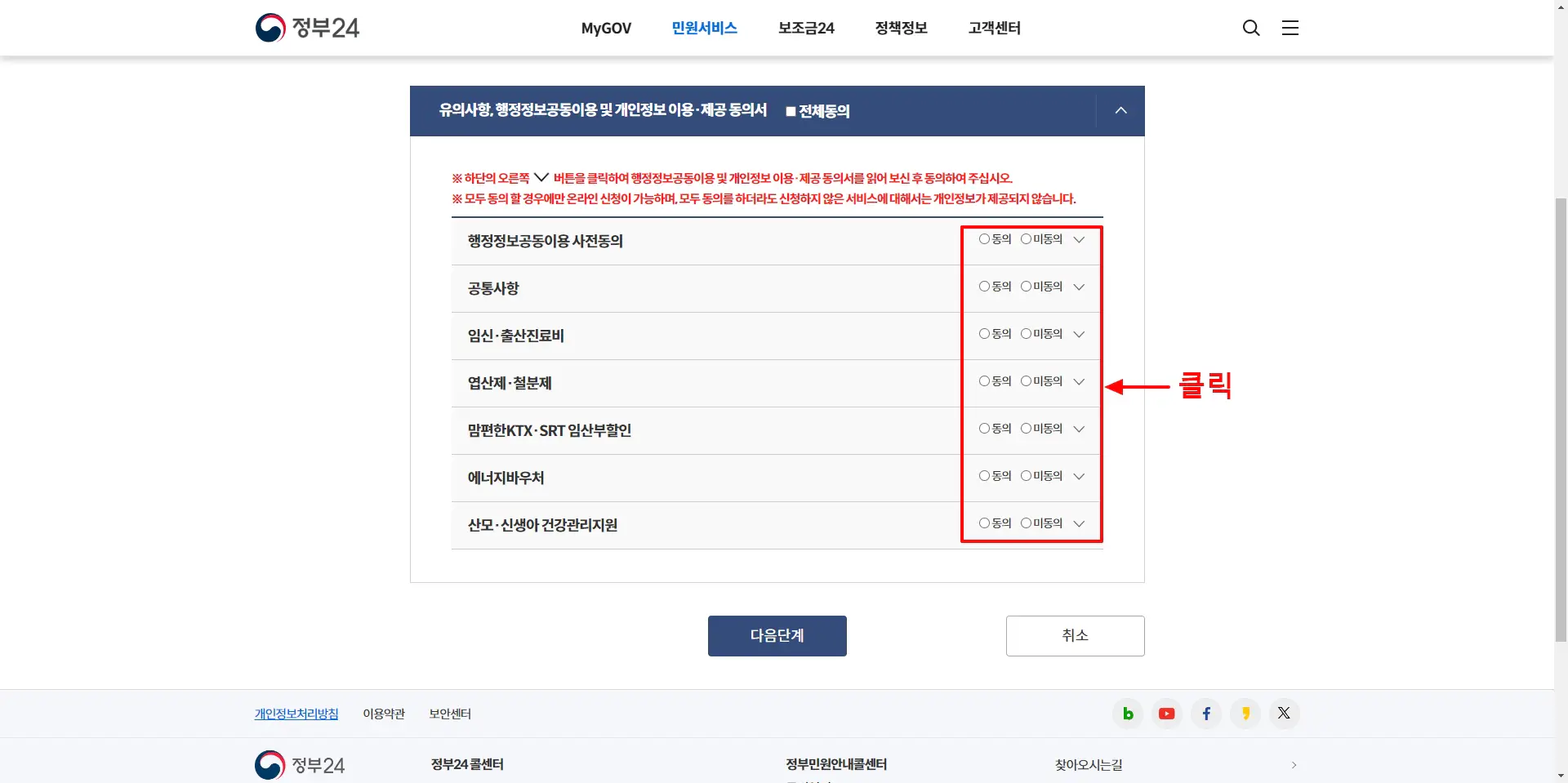The height and width of the screenshot is (783, 1568).
Task: Expand the 행정정보공동이용 사전동의 row chevron
Action: click(x=1079, y=240)
